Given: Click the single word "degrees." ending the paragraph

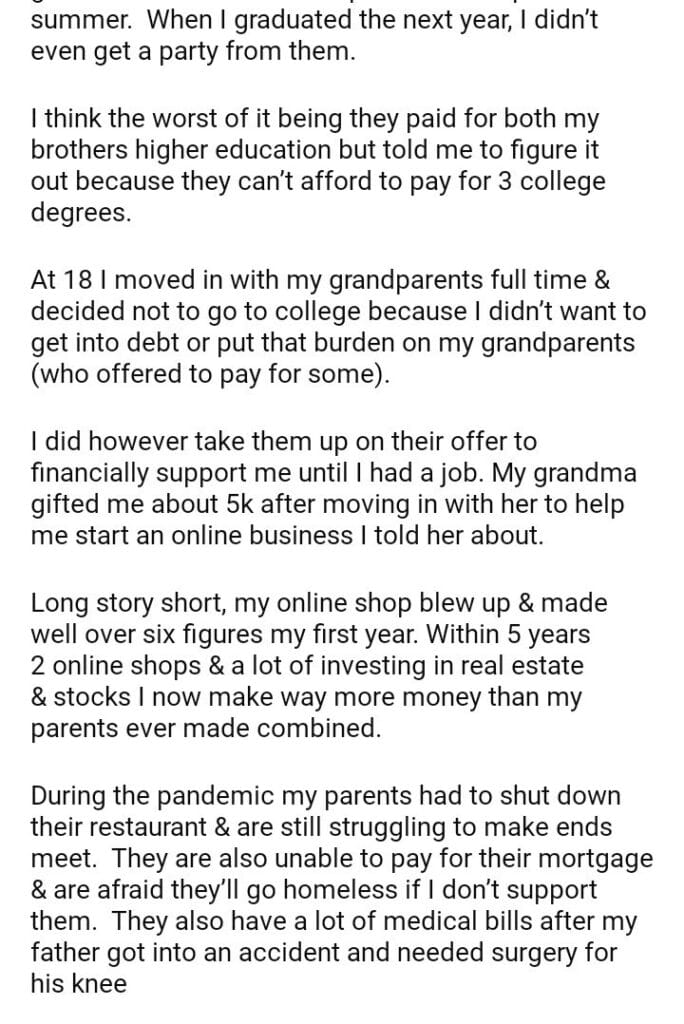Looking at the screenshot, I should point(81,214).
